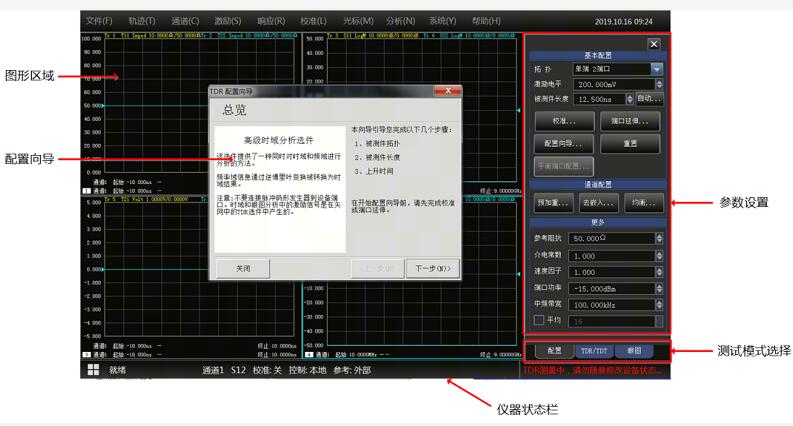Click the 介电常数 1.000 field
The width and height of the screenshot is (793, 426).
(612, 256)
